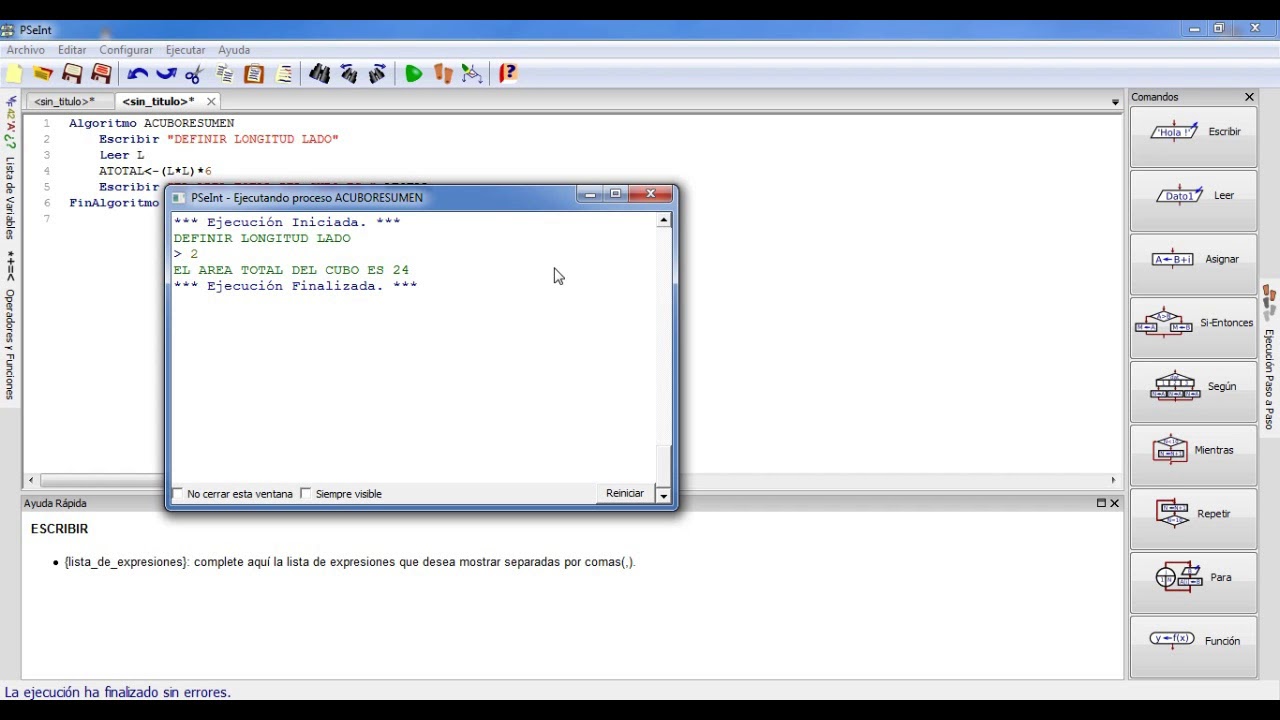1280x720 pixels.
Task: Cut selection with the scissors icon
Action: pyautogui.click(x=195, y=74)
